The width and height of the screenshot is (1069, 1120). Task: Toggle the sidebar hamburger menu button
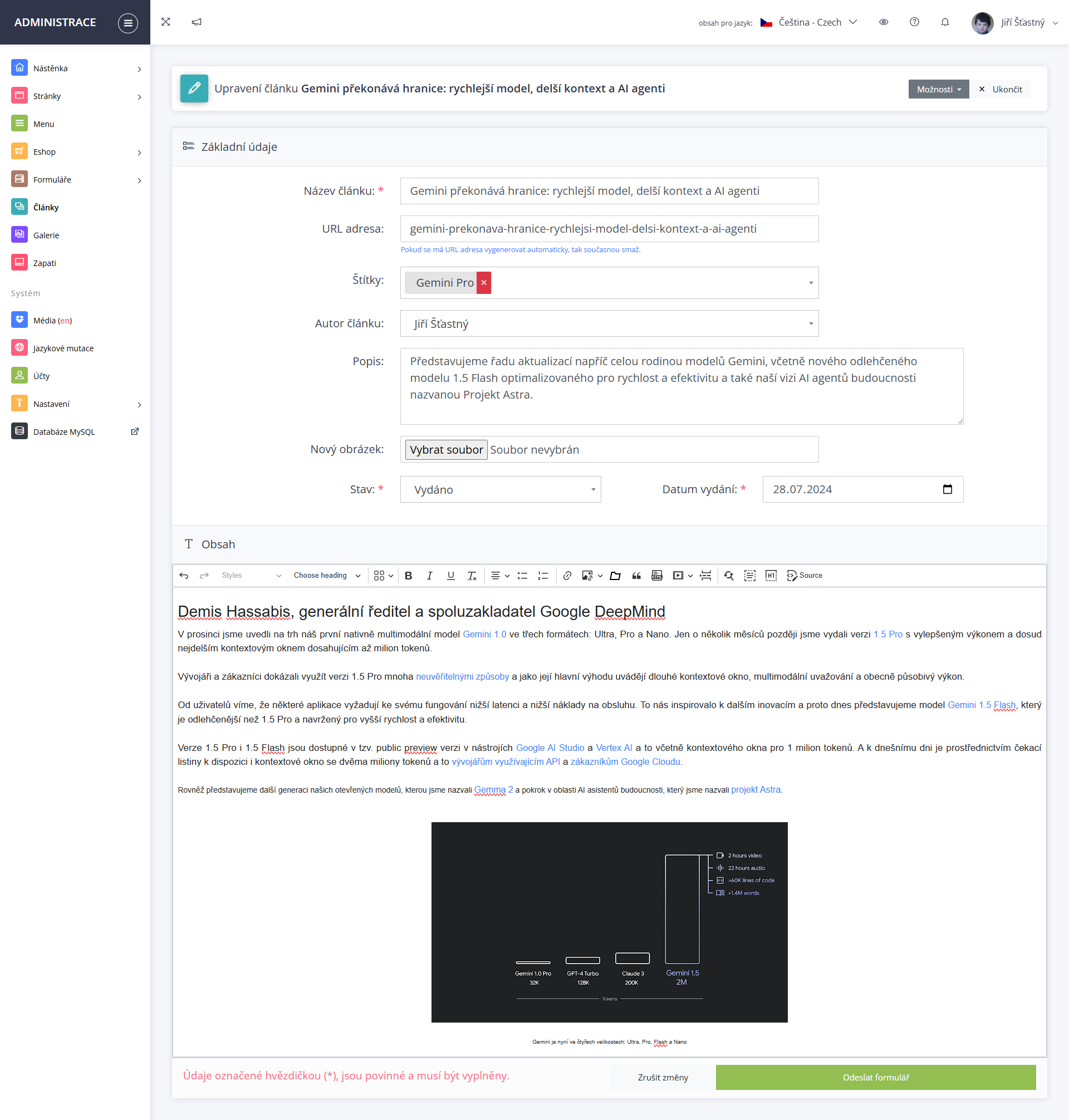pyautogui.click(x=128, y=23)
